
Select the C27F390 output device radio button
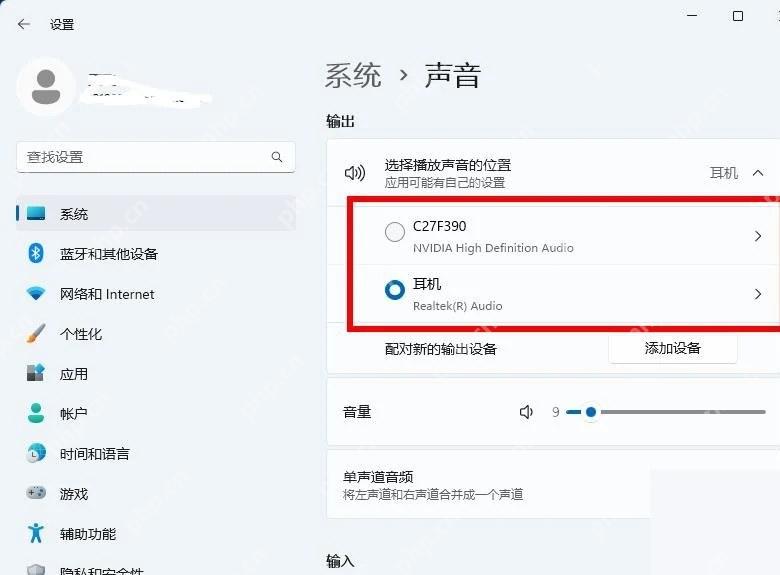point(395,232)
